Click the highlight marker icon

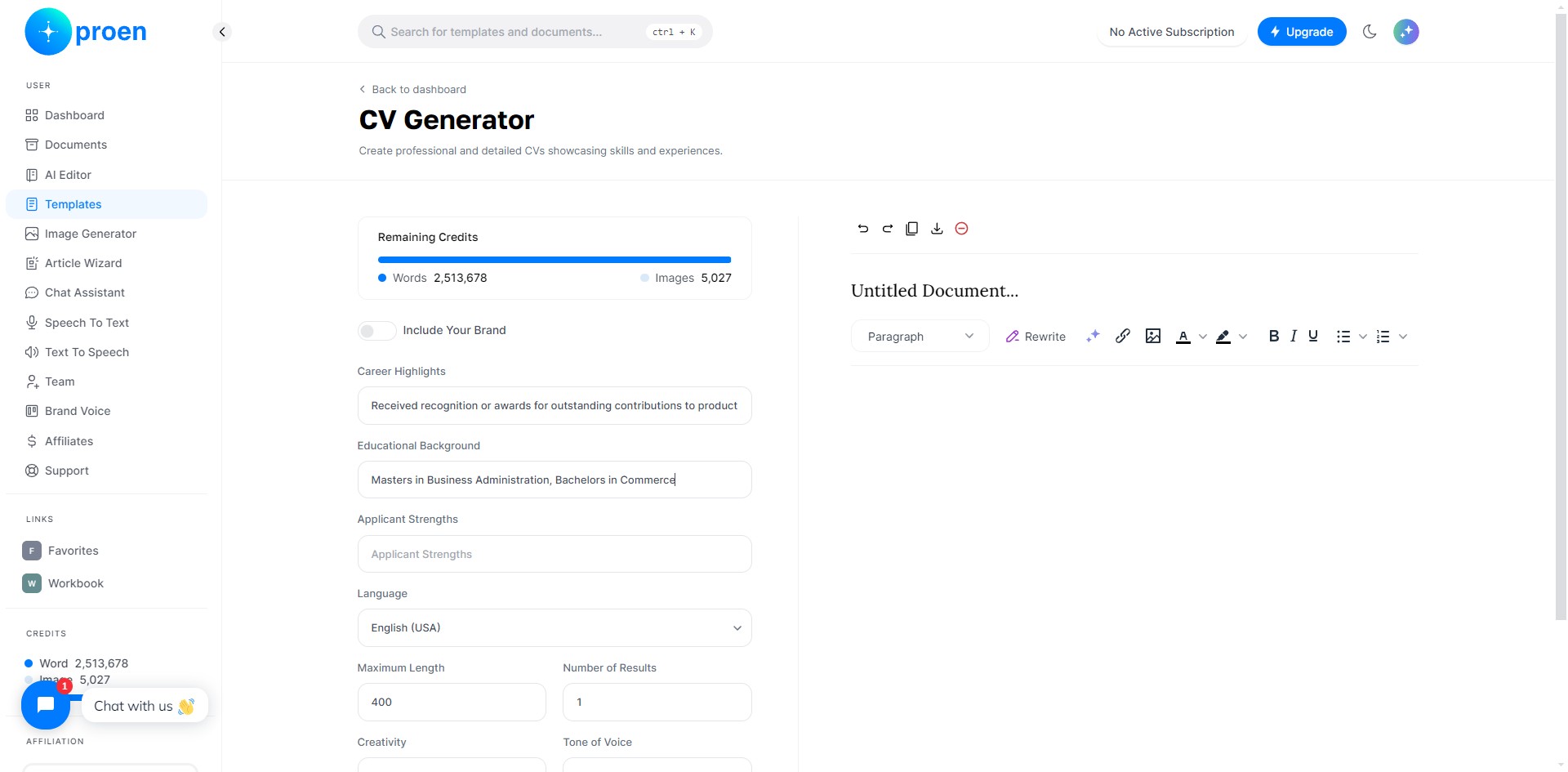[x=1223, y=337]
